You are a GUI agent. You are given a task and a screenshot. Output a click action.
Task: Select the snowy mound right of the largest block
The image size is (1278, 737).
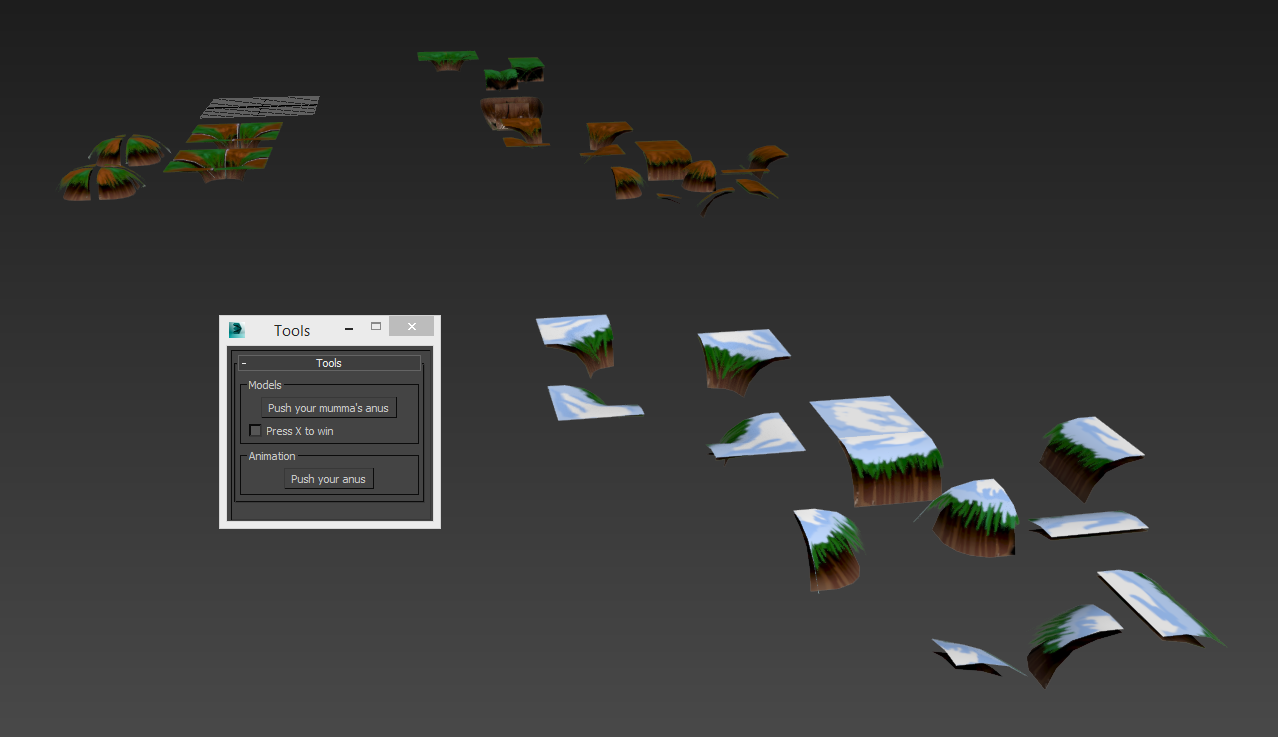click(x=976, y=515)
